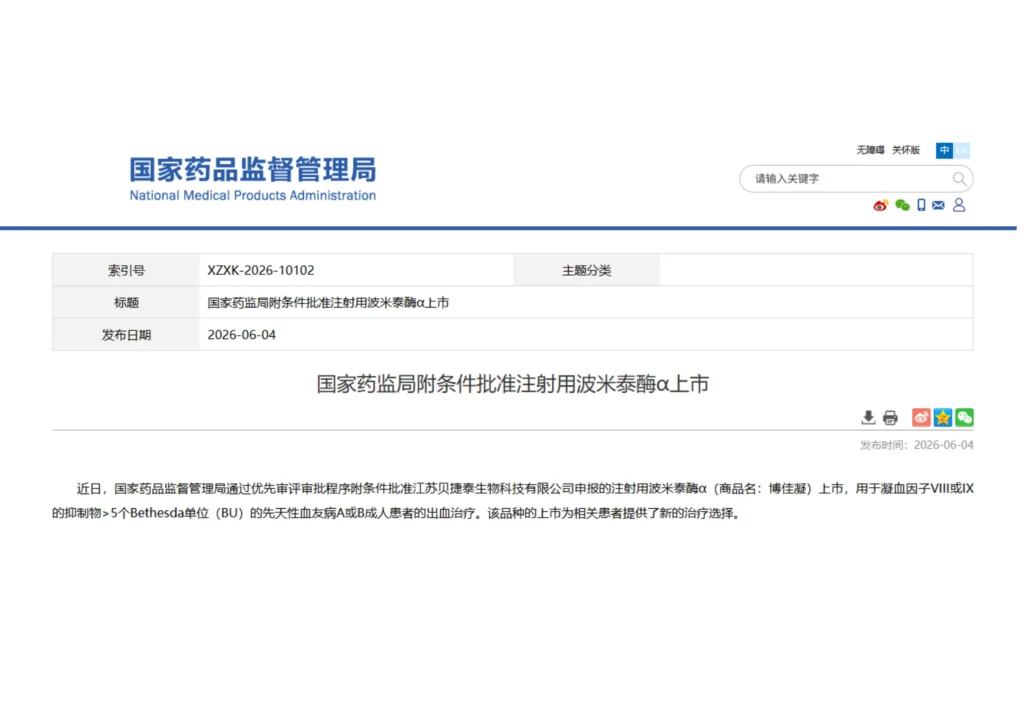Switch language to English with En toggle
This screenshot has width=1024, height=724.
pos(961,150)
